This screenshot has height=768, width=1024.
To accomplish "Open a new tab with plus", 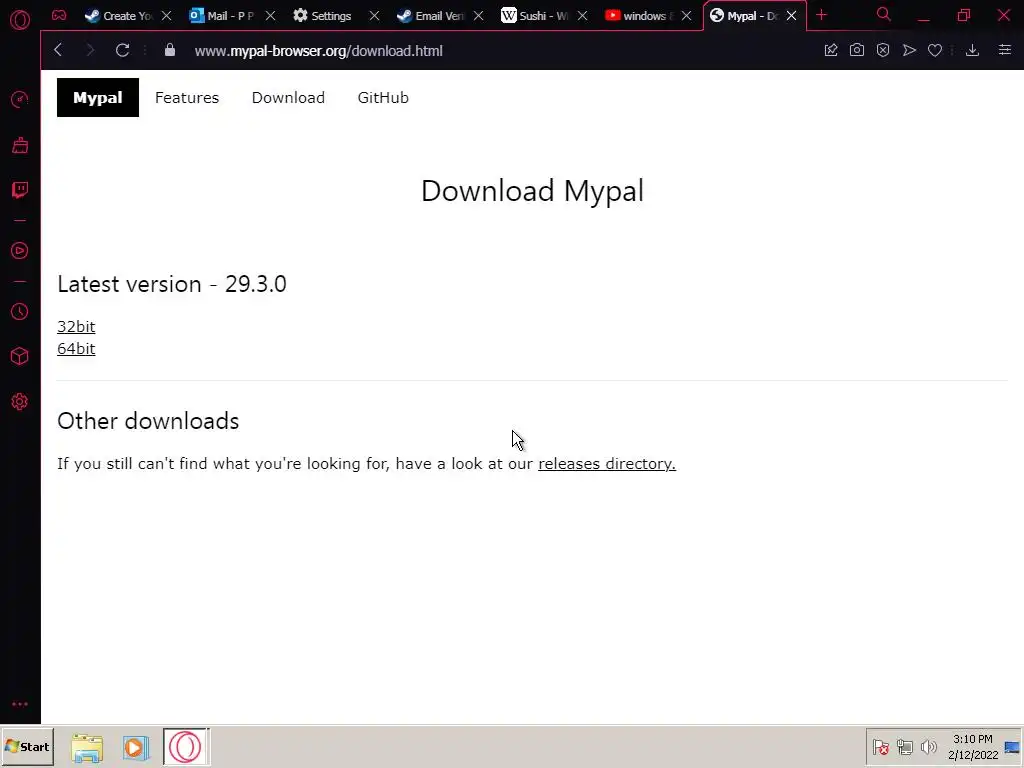I will coord(822,15).
